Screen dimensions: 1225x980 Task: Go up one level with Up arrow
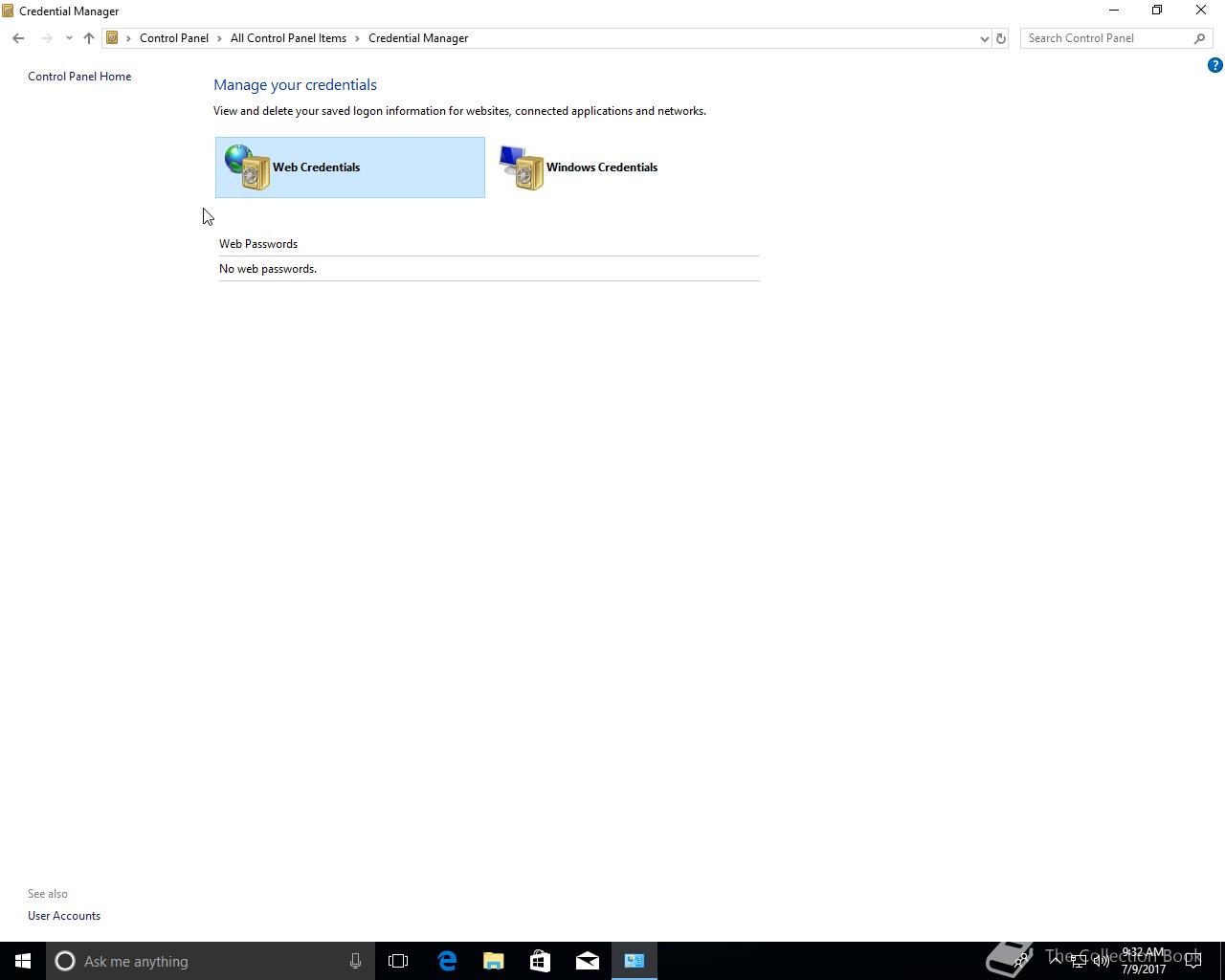89,38
